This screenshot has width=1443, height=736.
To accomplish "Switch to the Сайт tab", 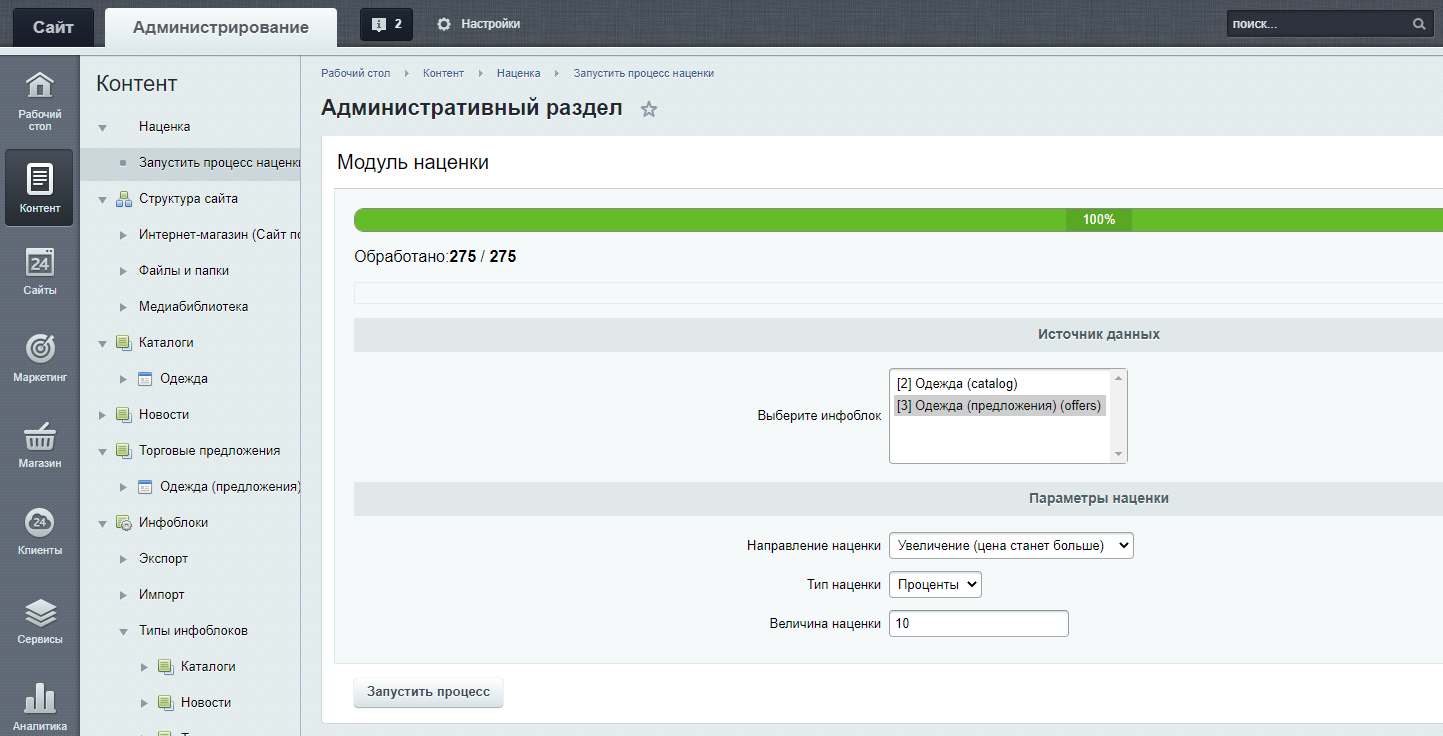I will tap(53, 27).
